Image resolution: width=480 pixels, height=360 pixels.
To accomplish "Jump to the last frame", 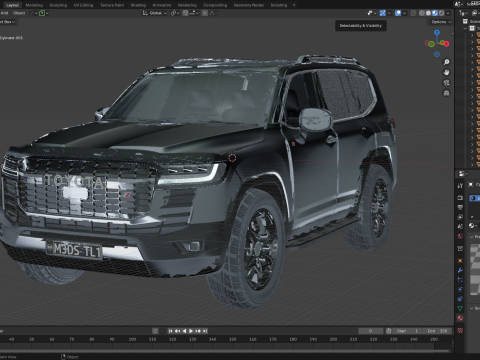I will pos(205,331).
